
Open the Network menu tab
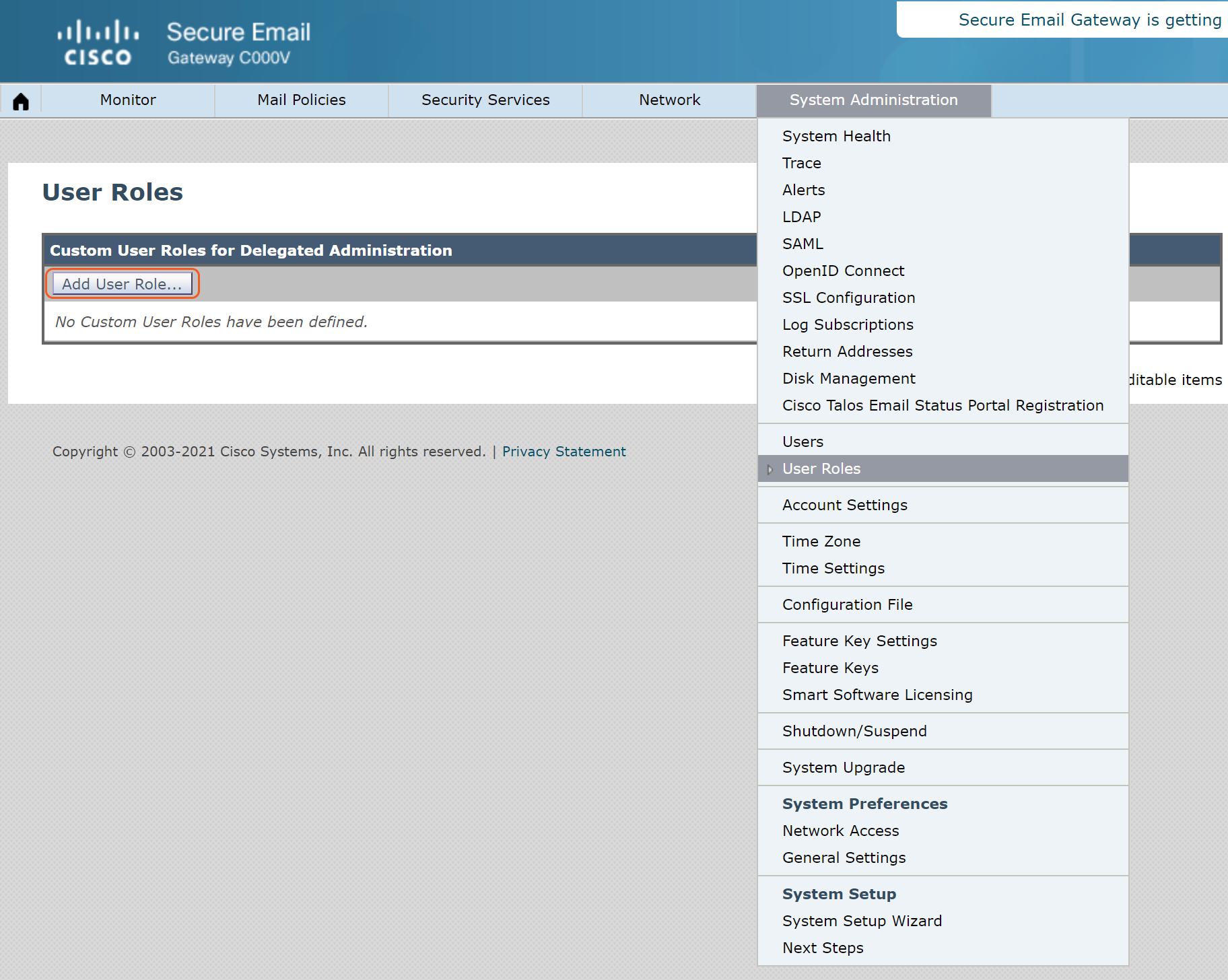pos(669,100)
